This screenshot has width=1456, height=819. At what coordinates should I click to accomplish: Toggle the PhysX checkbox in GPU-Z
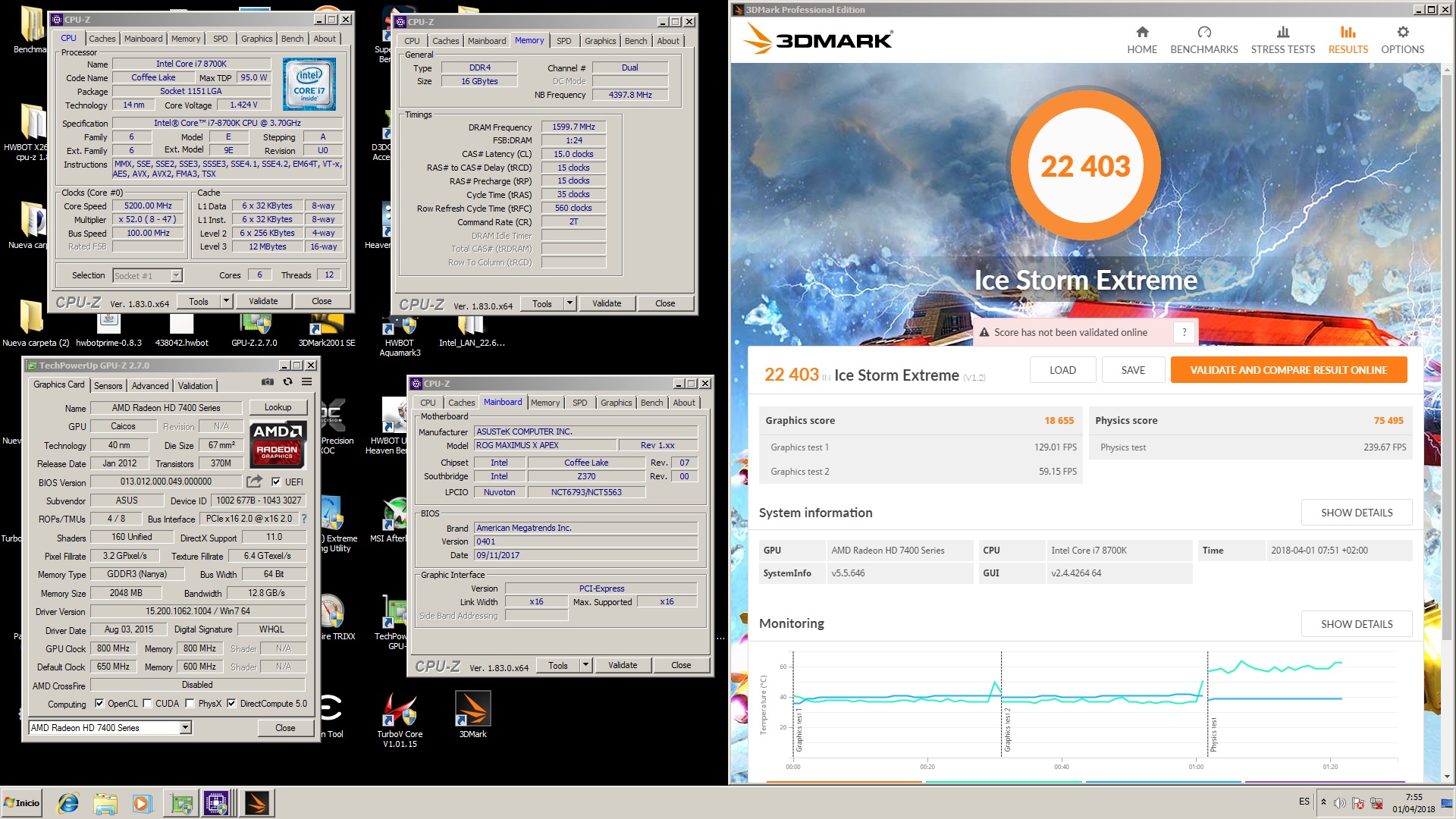(190, 704)
